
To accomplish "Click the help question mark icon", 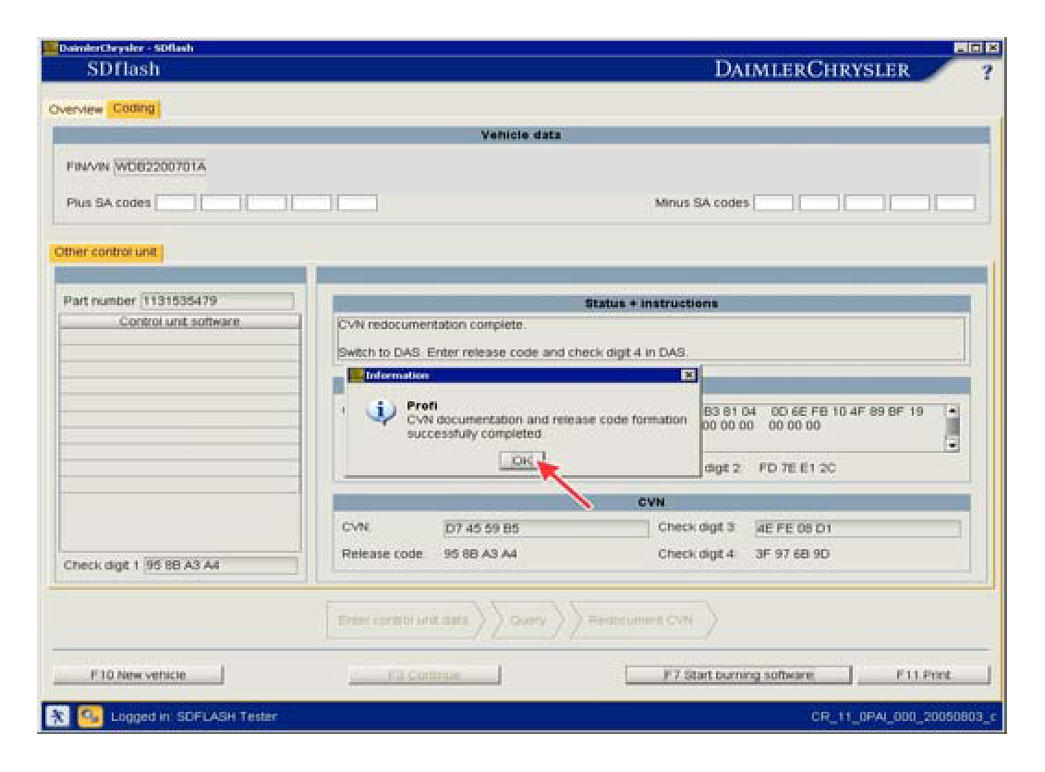I will point(986,73).
